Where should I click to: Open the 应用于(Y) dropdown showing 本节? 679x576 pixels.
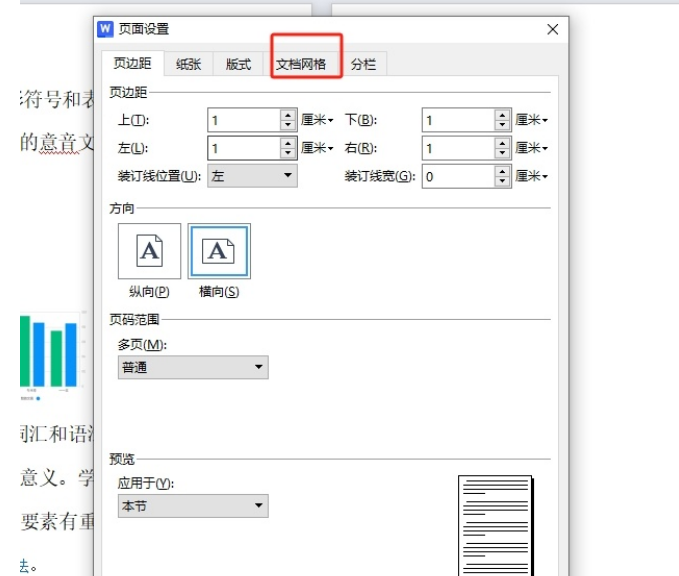(x=193, y=506)
